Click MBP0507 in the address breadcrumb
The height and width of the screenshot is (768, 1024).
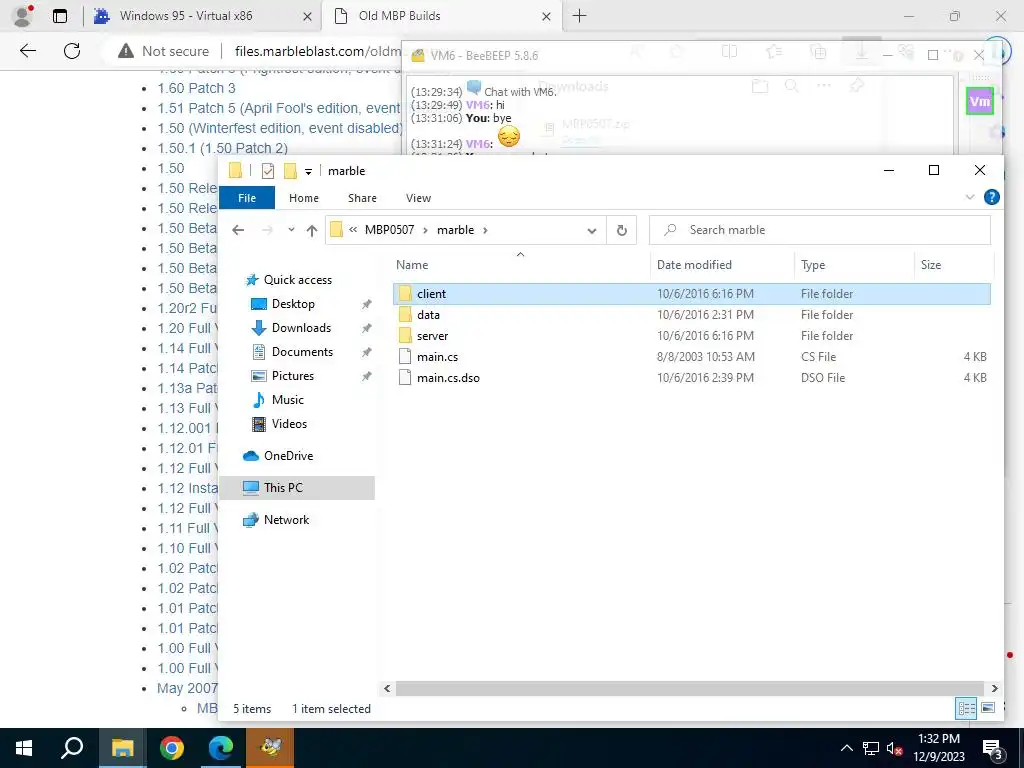(389, 230)
